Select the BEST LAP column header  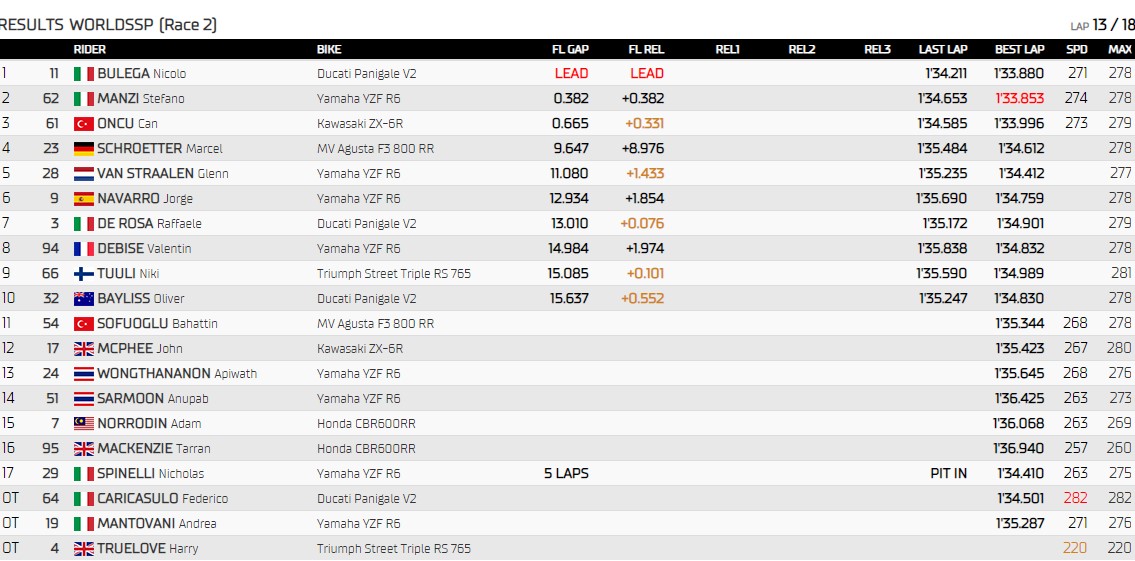click(1019, 49)
